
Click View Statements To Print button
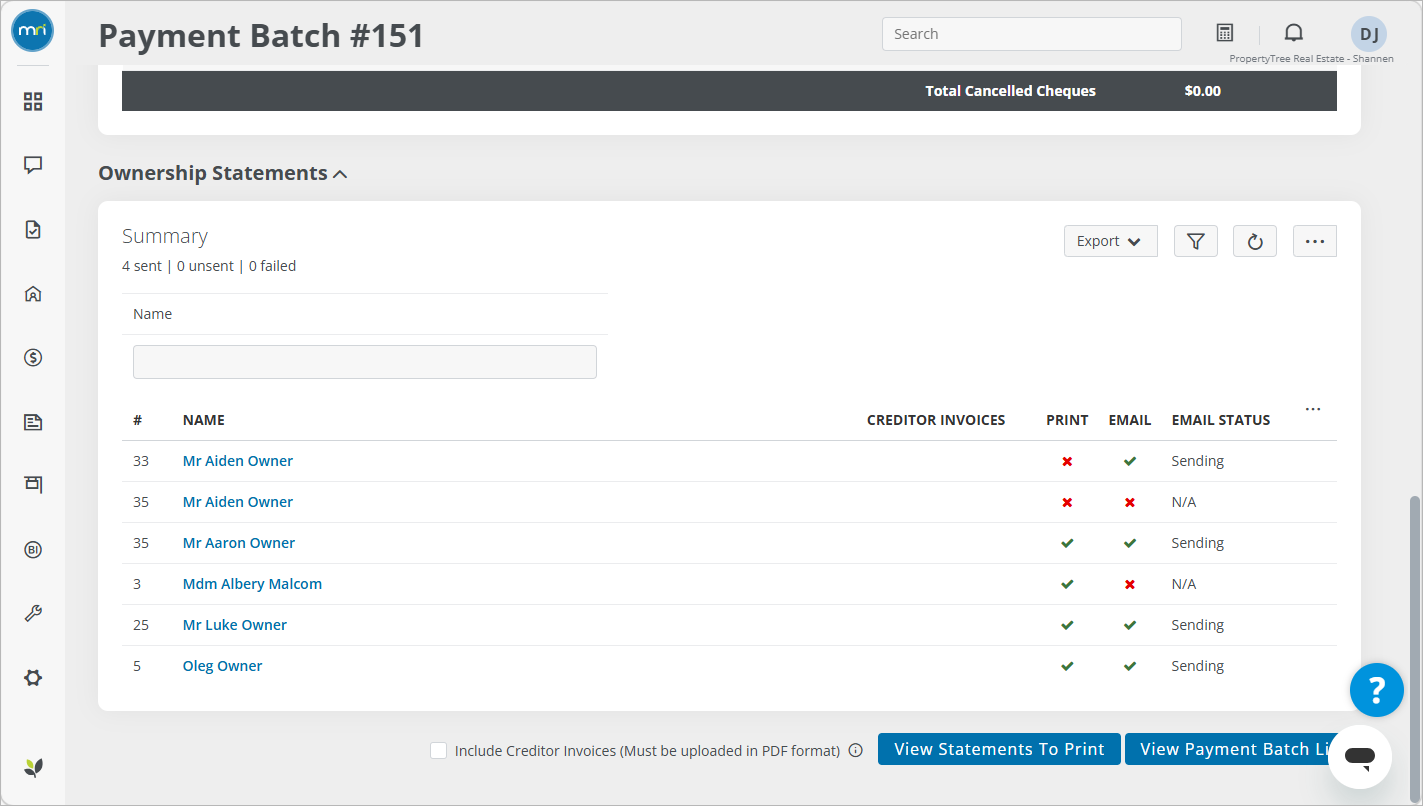[x=999, y=749]
